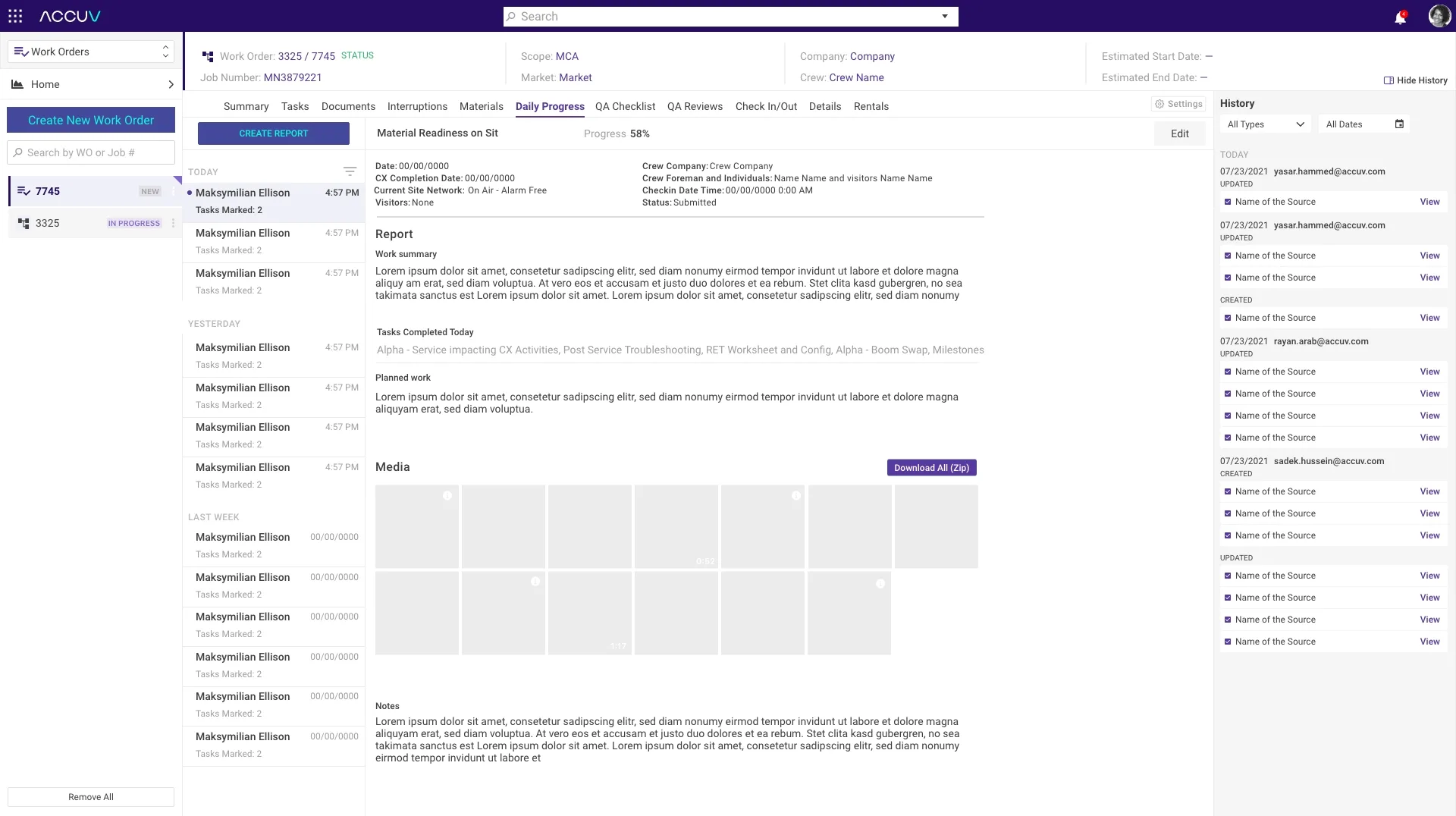Open the All Dates history filter
1456x816 pixels.
1364,124
